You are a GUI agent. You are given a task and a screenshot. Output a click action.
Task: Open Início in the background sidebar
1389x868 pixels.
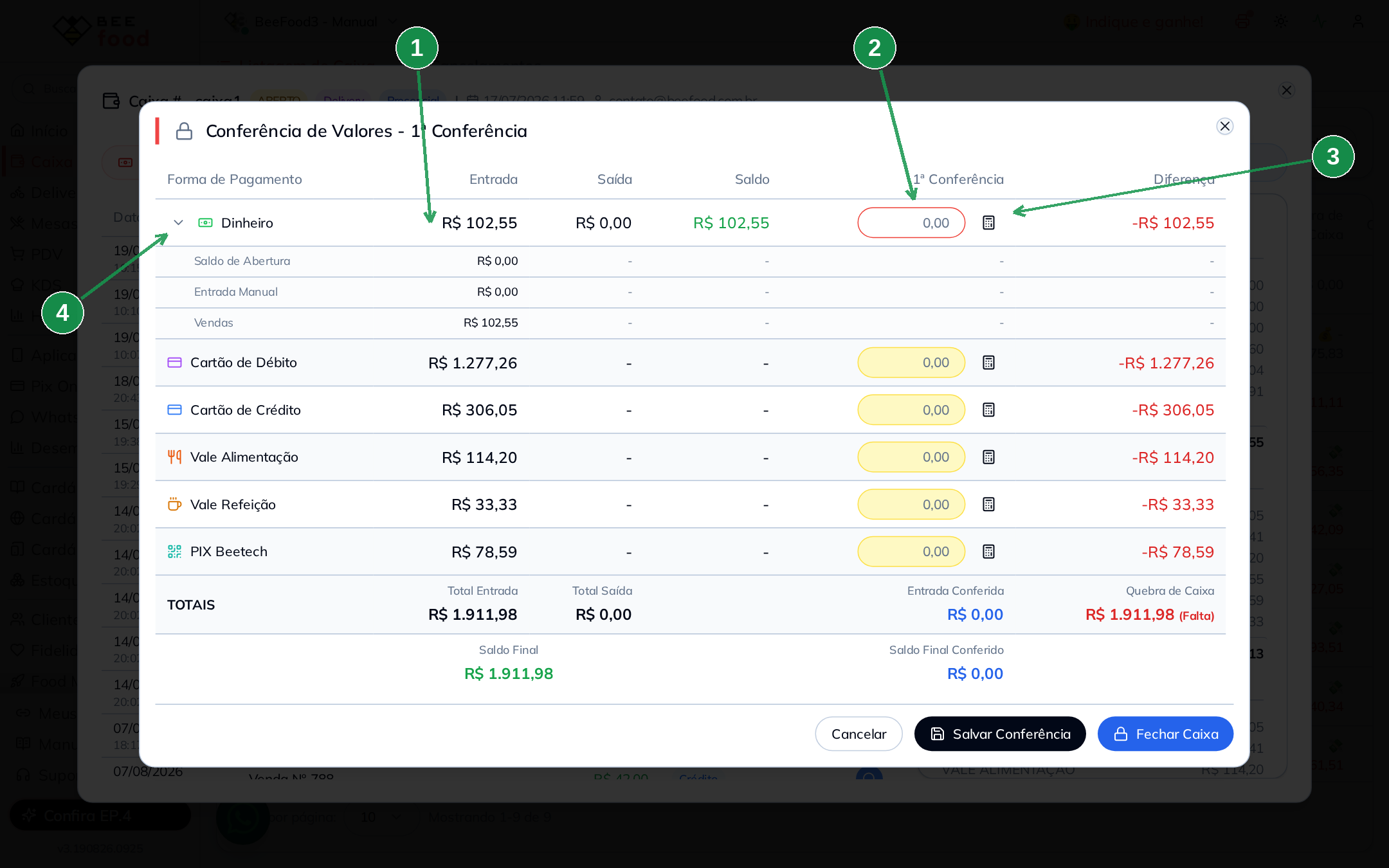pyautogui.click(x=40, y=131)
